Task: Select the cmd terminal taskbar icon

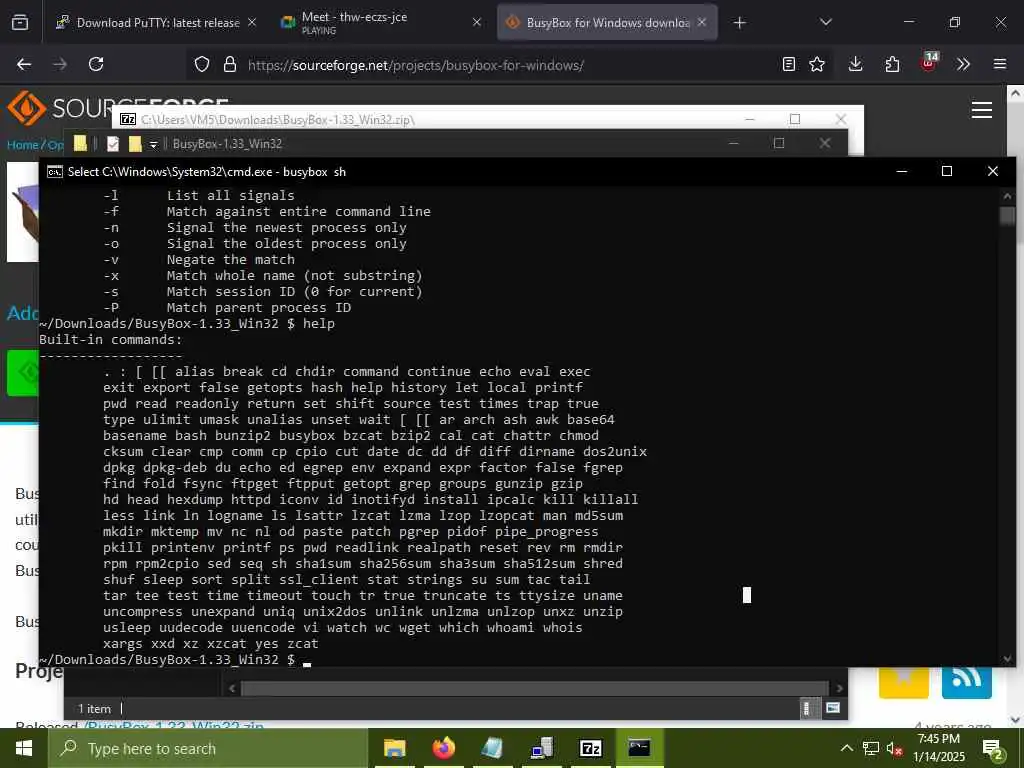Action: click(x=639, y=748)
